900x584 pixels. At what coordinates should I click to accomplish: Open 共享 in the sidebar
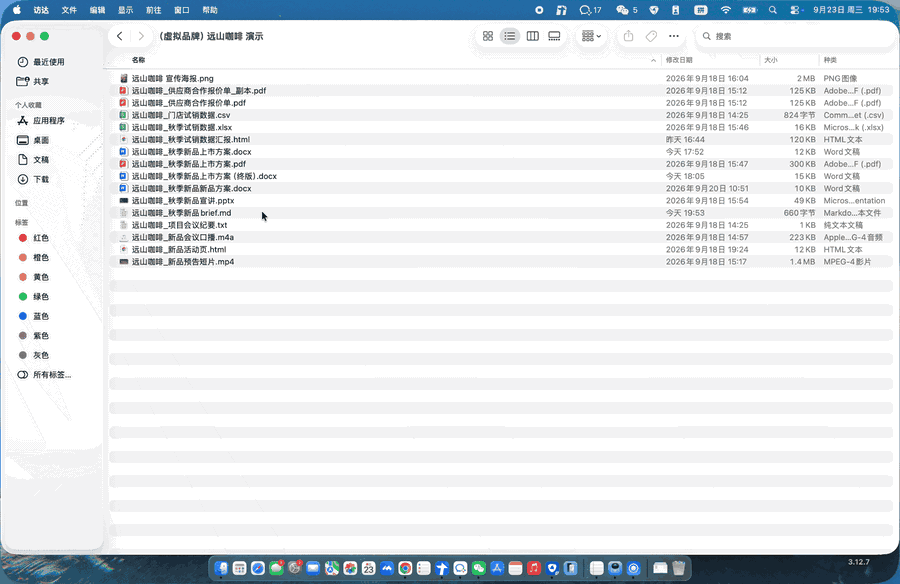click(33, 82)
